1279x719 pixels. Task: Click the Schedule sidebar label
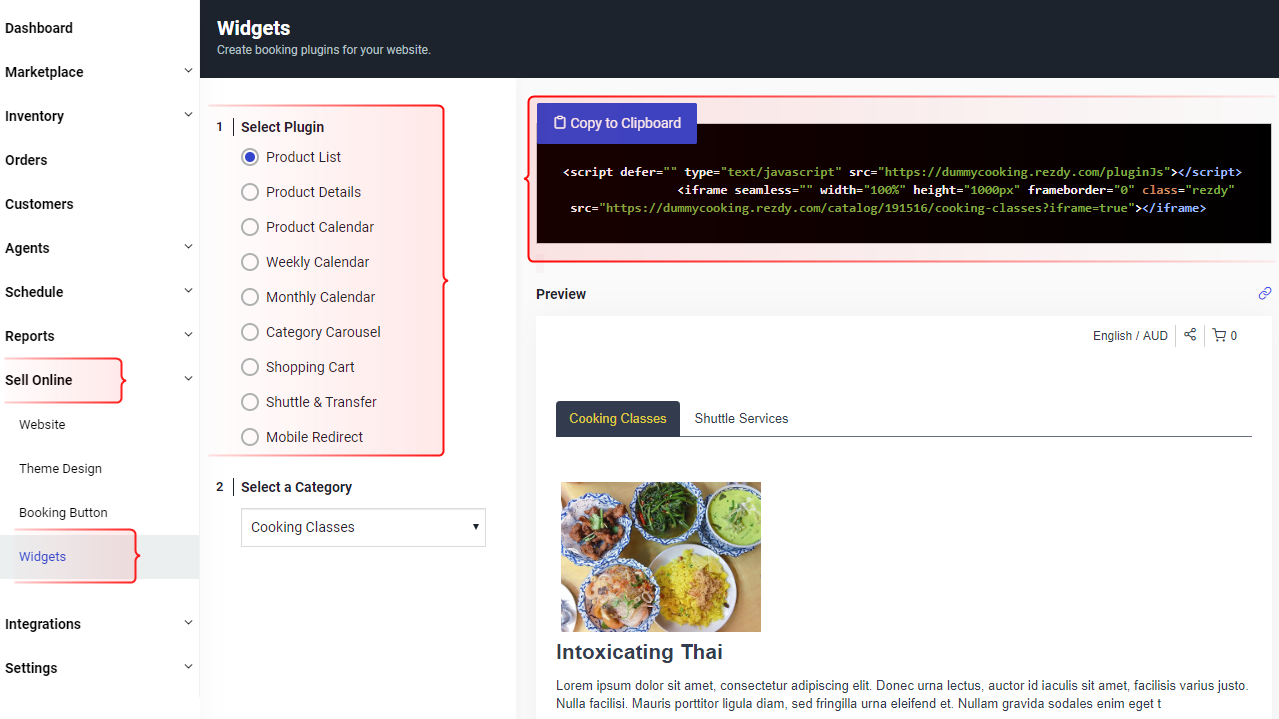(x=34, y=292)
